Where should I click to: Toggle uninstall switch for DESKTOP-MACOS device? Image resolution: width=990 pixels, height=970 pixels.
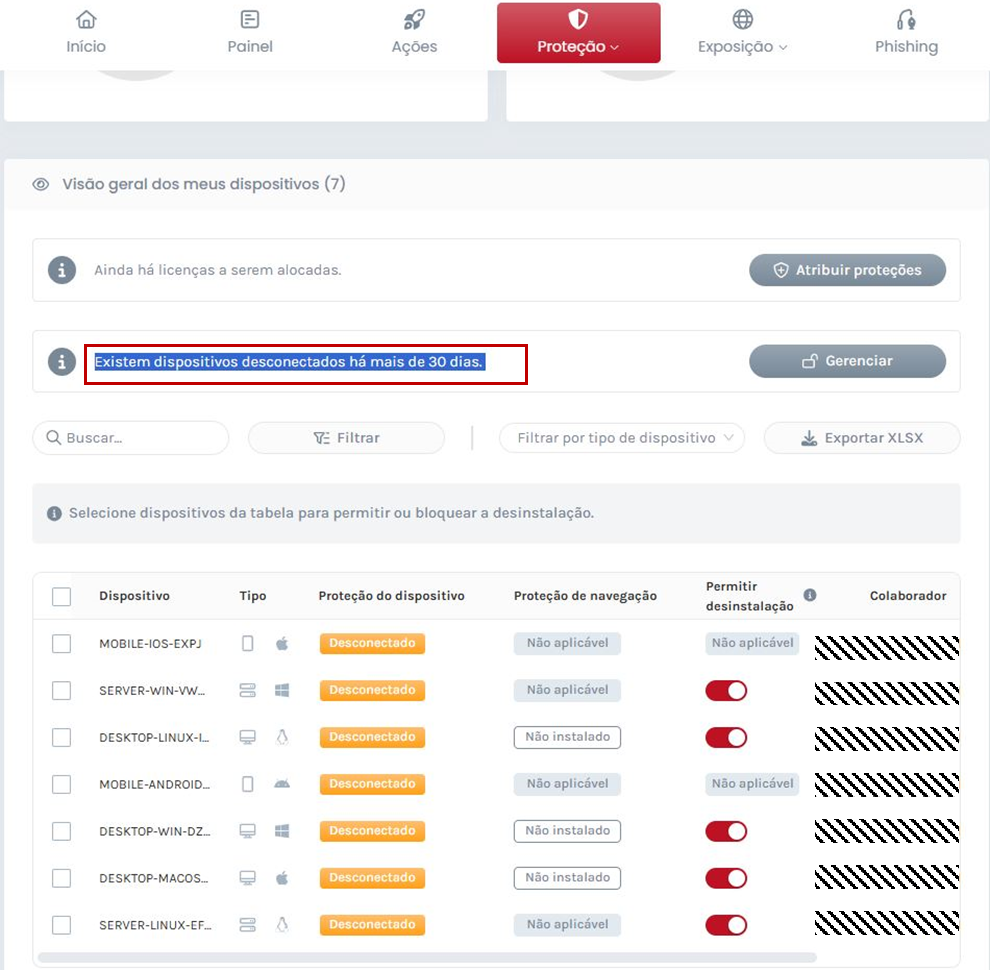point(725,877)
